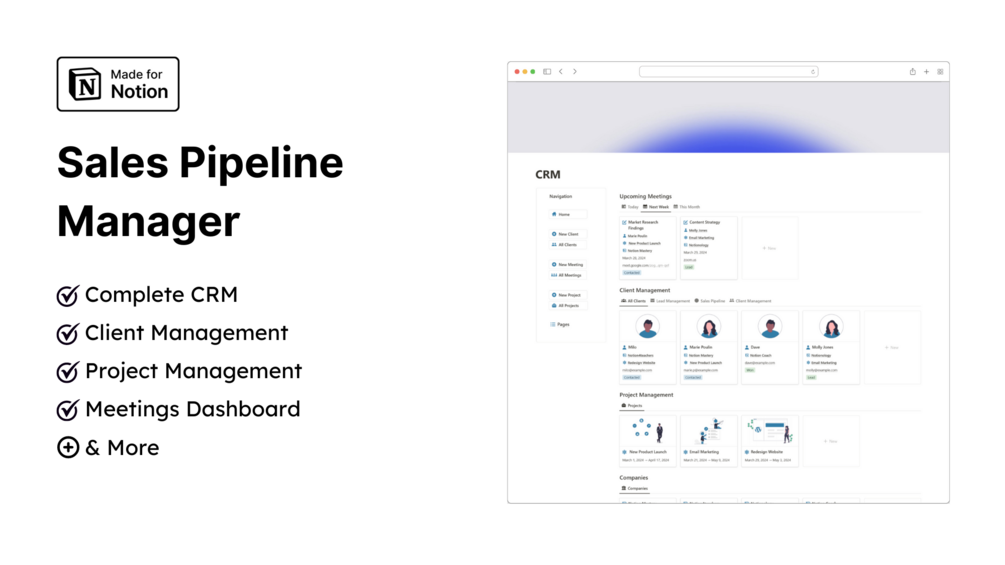The width and height of the screenshot is (1005, 565).
Task: Click New Project in Navigation
Action: click(568, 295)
